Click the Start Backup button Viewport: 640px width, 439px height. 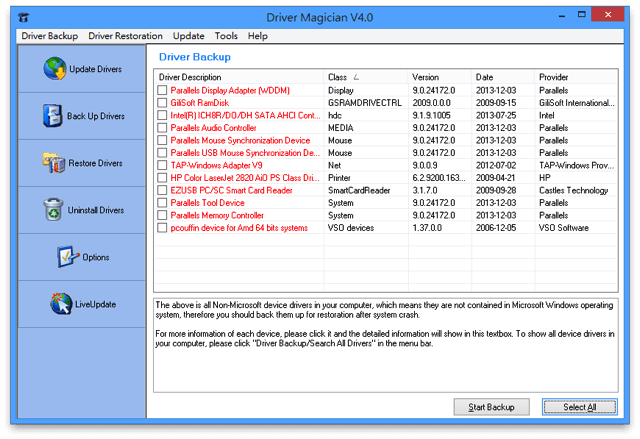[x=491, y=407]
